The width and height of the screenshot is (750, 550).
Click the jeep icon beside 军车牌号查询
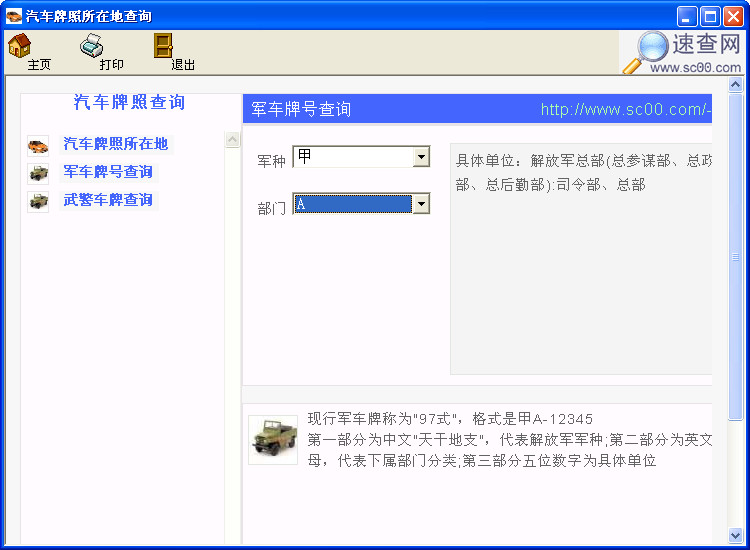[38, 174]
